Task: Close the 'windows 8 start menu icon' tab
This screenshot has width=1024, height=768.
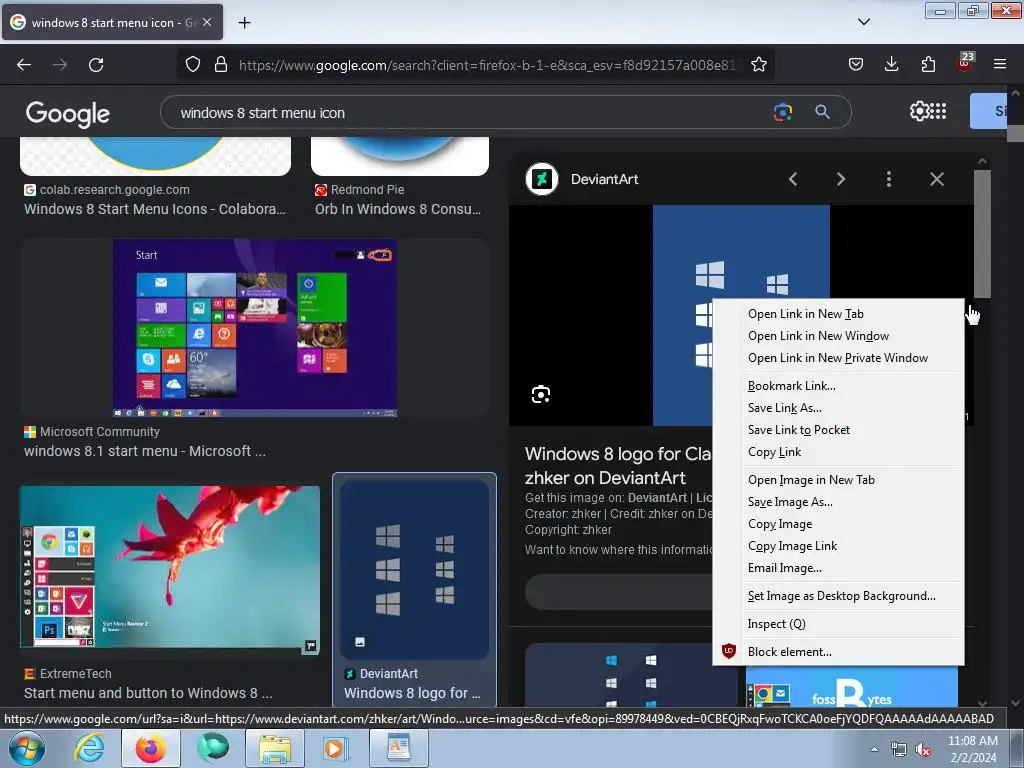Action: tap(207, 22)
